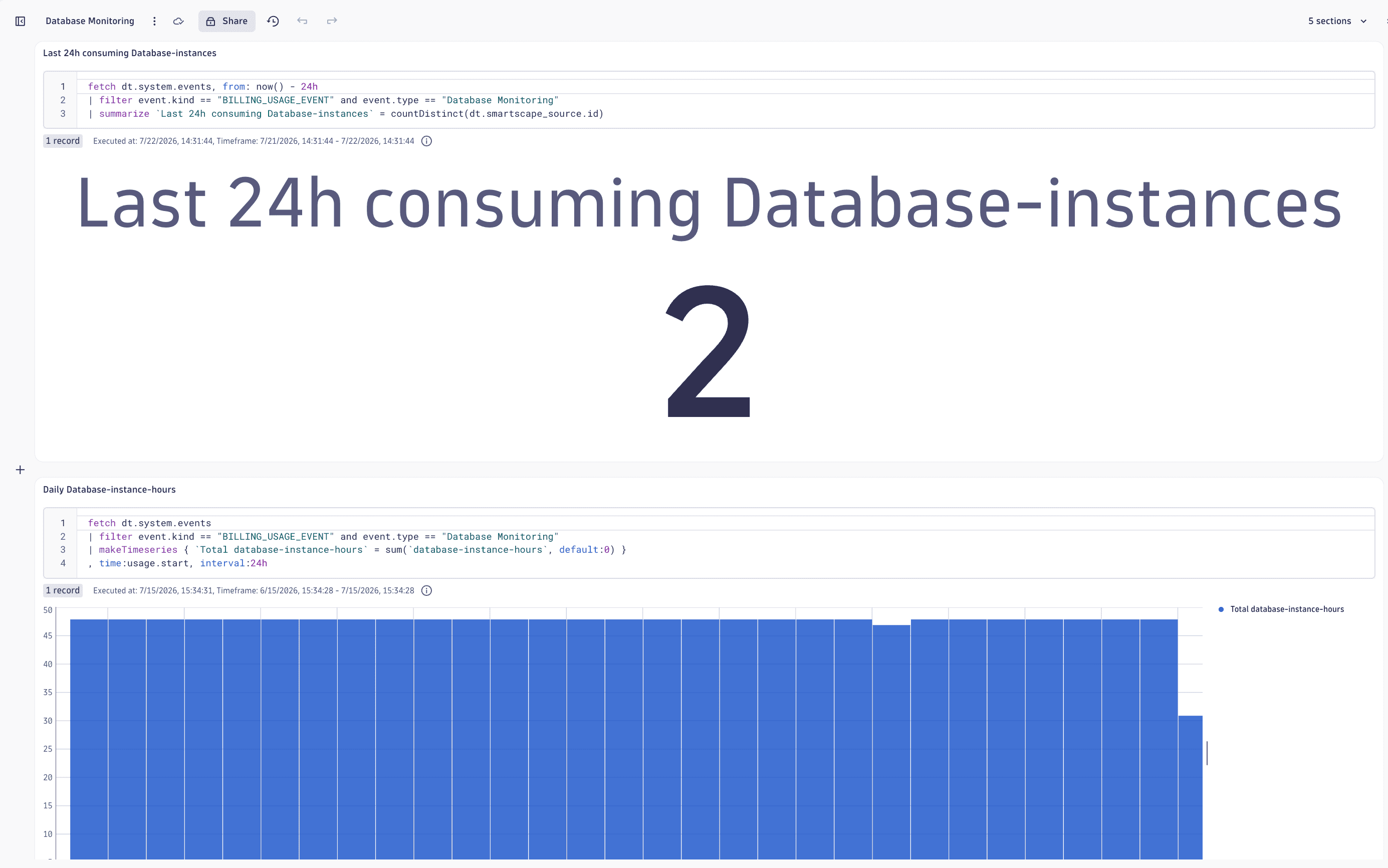1388x868 pixels.
Task: Click the undo arrow icon
Action: 303,21
